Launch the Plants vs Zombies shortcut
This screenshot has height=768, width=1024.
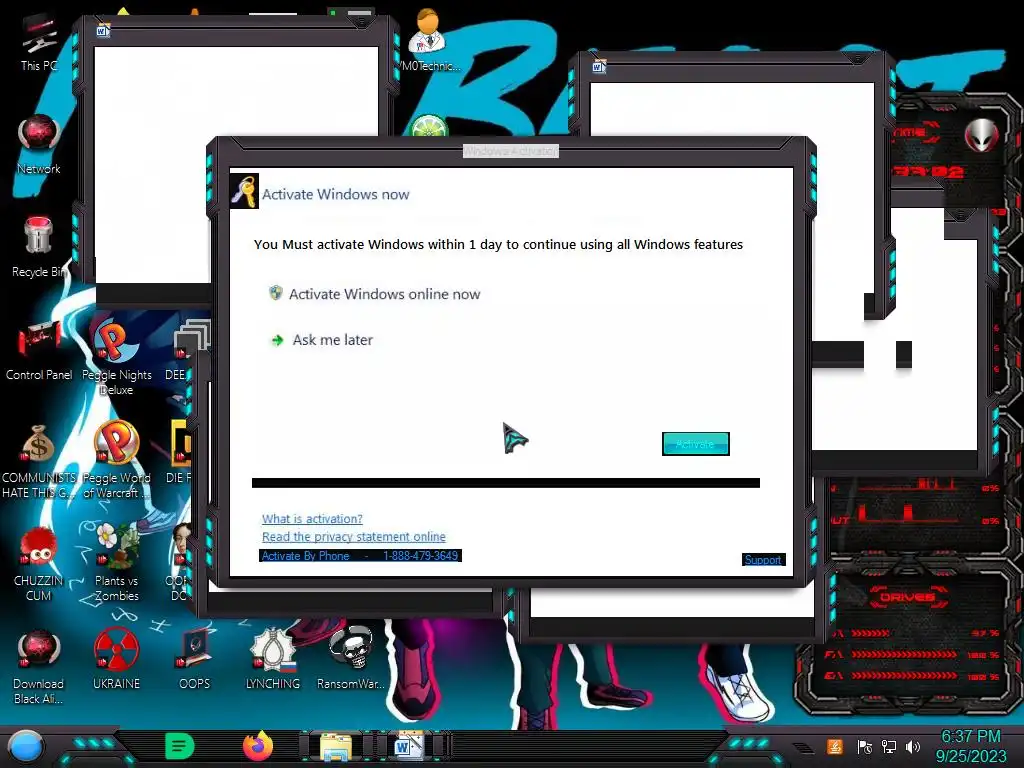(x=116, y=563)
